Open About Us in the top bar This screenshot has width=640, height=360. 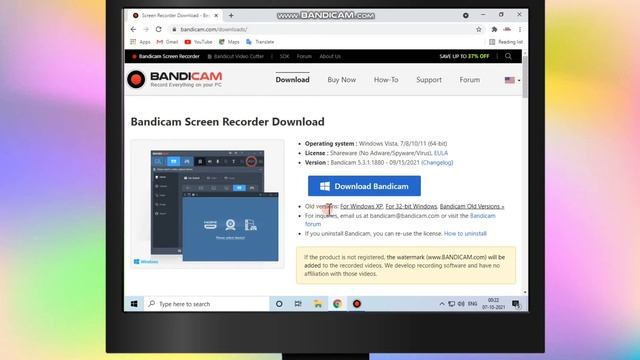[x=330, y=56]
